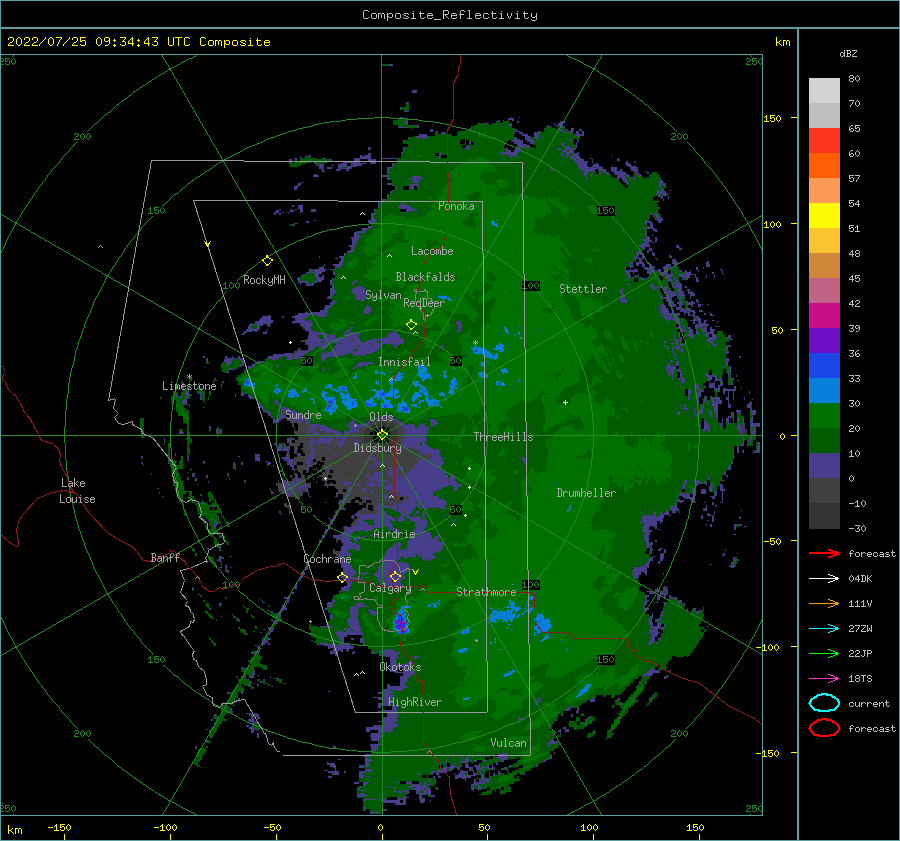Select the slate purple swatch between 10 and 0

[x=824, y=466]
